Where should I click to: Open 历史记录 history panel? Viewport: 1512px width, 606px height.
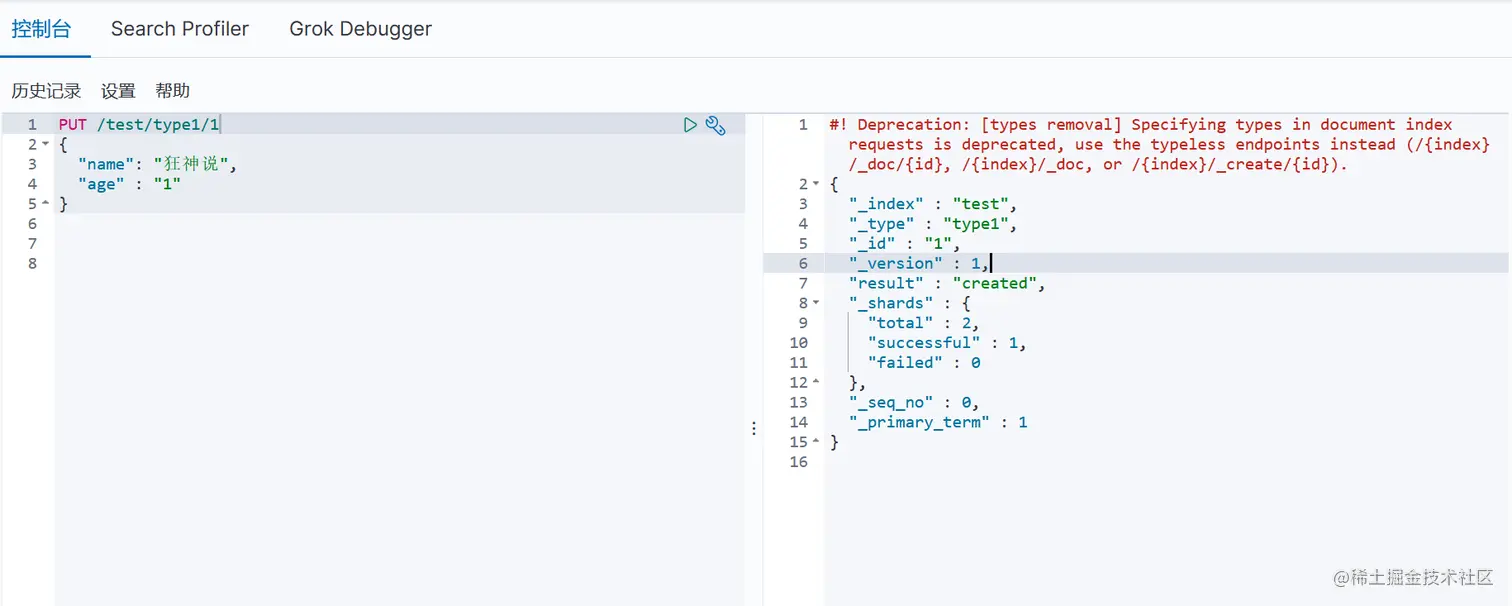tap(46, 91)
